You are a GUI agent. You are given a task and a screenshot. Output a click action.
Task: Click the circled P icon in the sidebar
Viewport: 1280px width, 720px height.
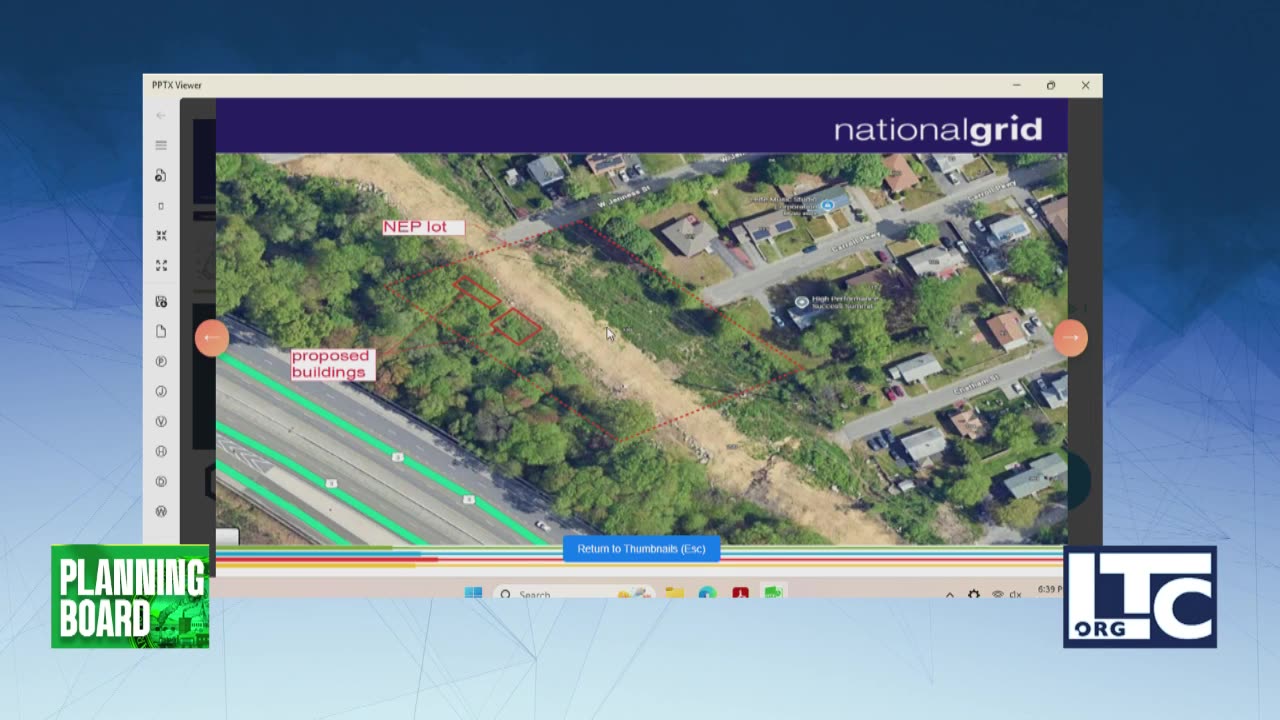pos(161,361)
